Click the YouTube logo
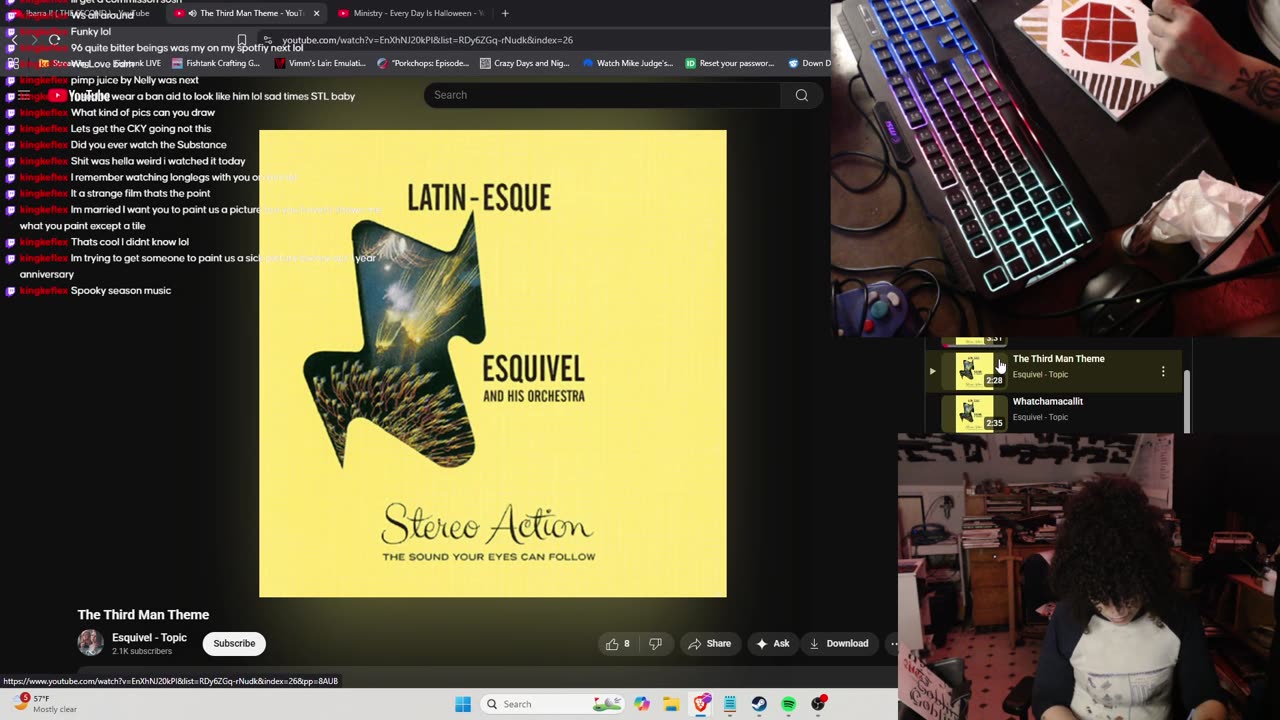Screen dimensions: 1280x720 point(79,96)
